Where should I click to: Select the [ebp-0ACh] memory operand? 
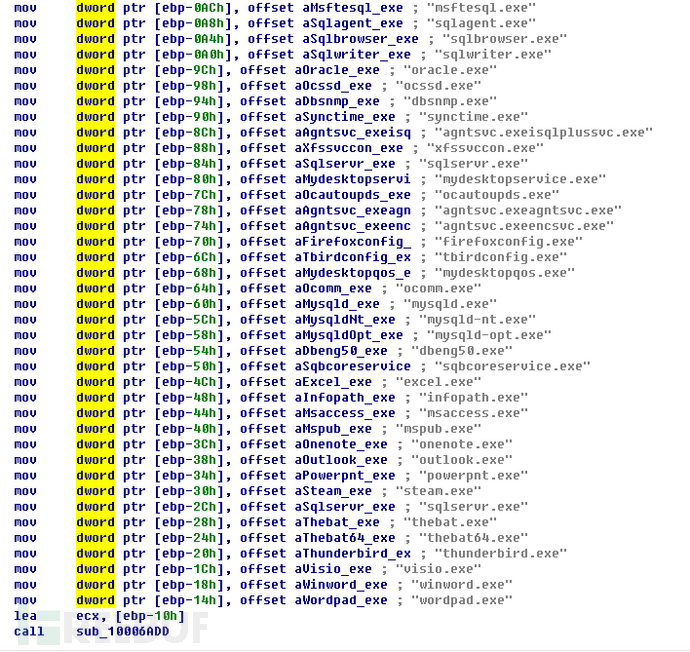click(x=194, y=8)
